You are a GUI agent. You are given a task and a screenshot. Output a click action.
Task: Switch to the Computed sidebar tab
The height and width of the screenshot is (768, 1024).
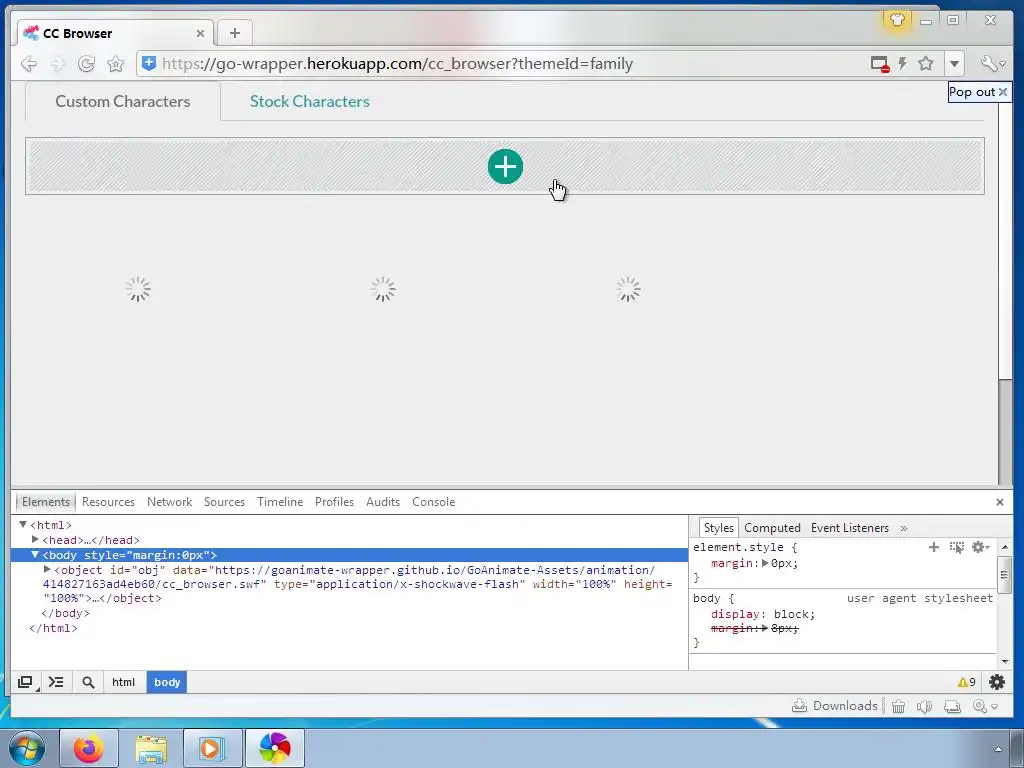point(772,528)
